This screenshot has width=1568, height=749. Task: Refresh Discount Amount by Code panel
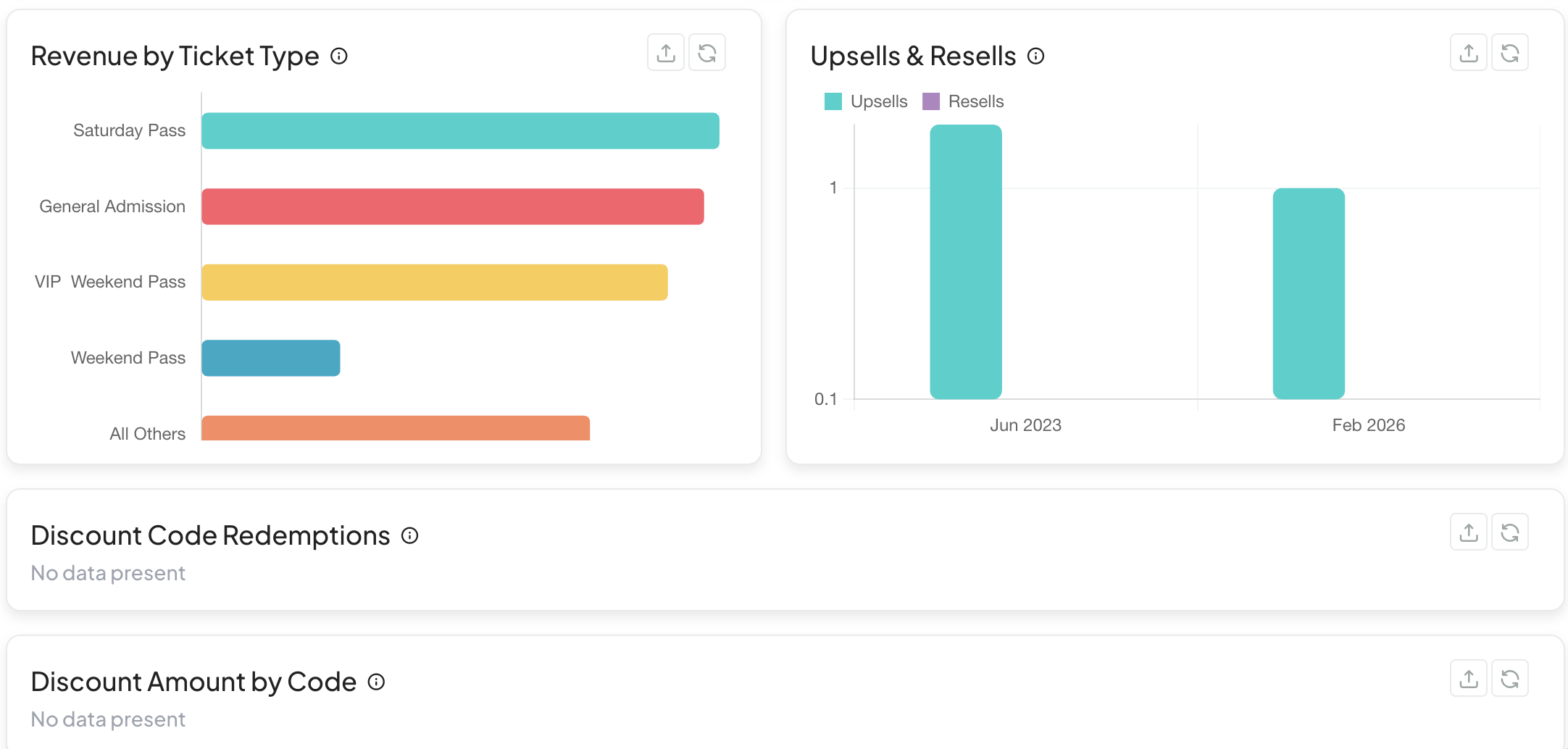pos(1510,679)
